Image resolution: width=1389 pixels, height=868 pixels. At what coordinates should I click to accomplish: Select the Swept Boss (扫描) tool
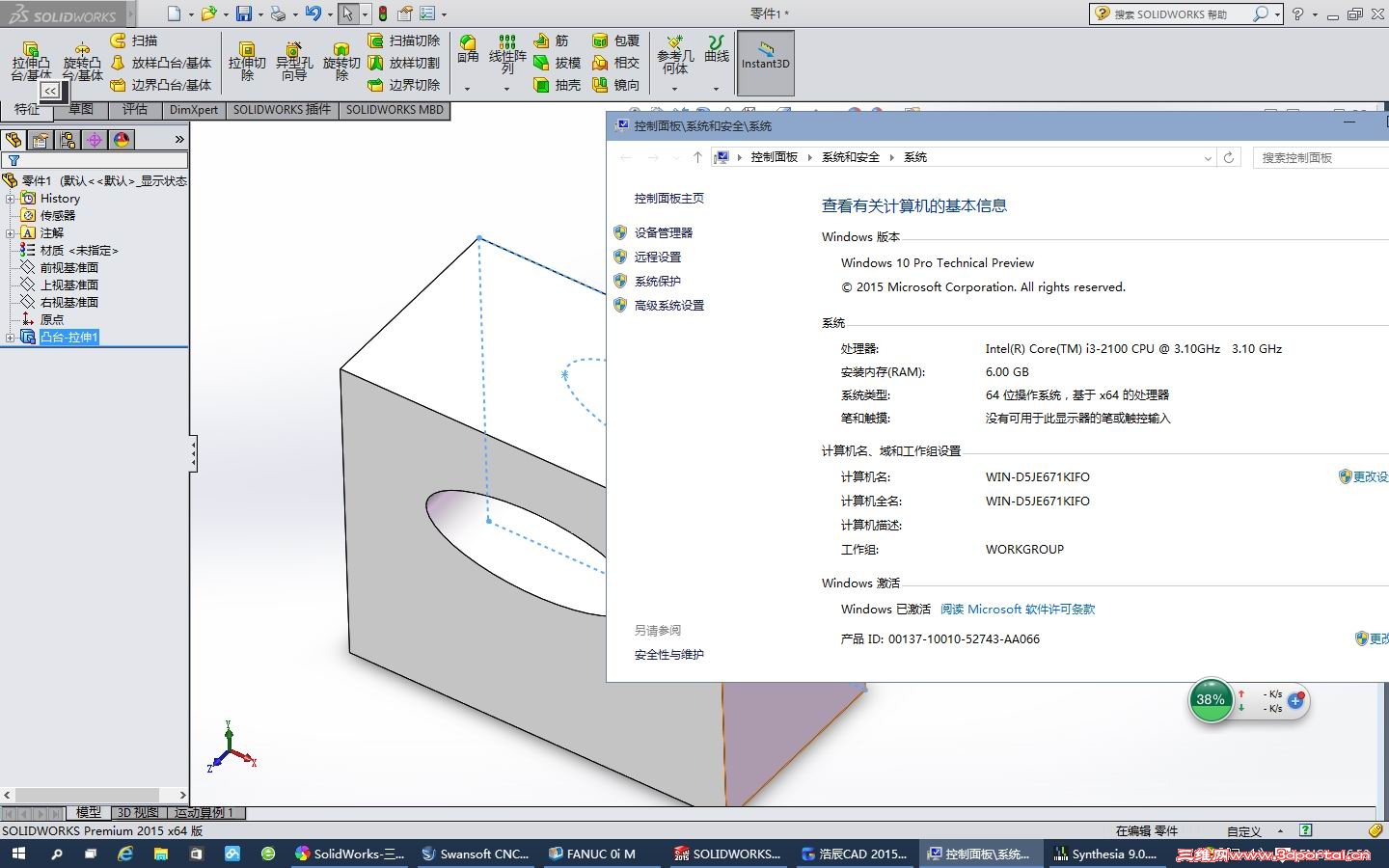[x=134, y=41]
